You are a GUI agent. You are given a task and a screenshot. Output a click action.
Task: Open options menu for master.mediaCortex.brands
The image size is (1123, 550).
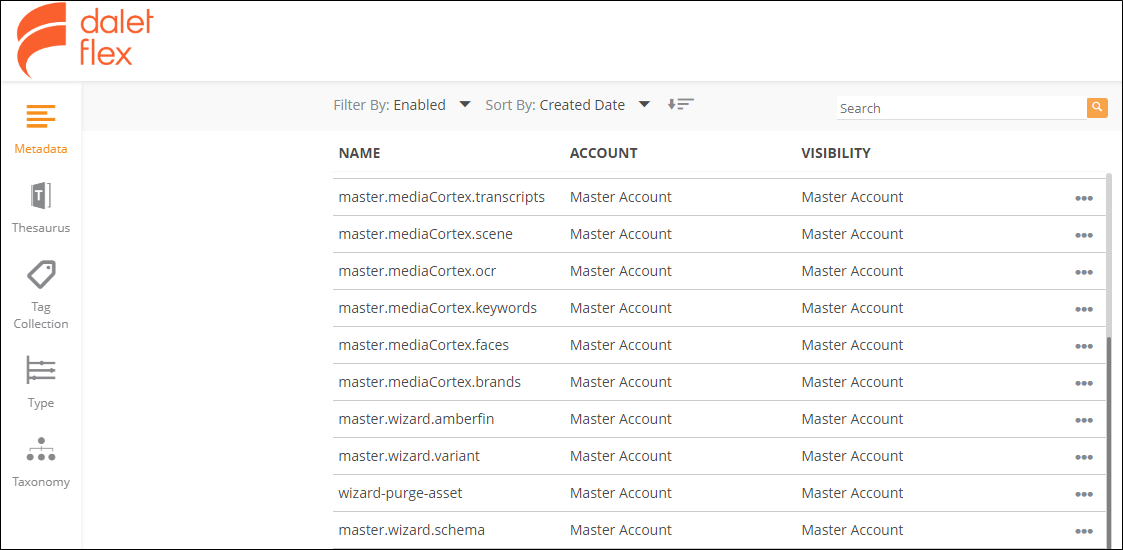1084,384
